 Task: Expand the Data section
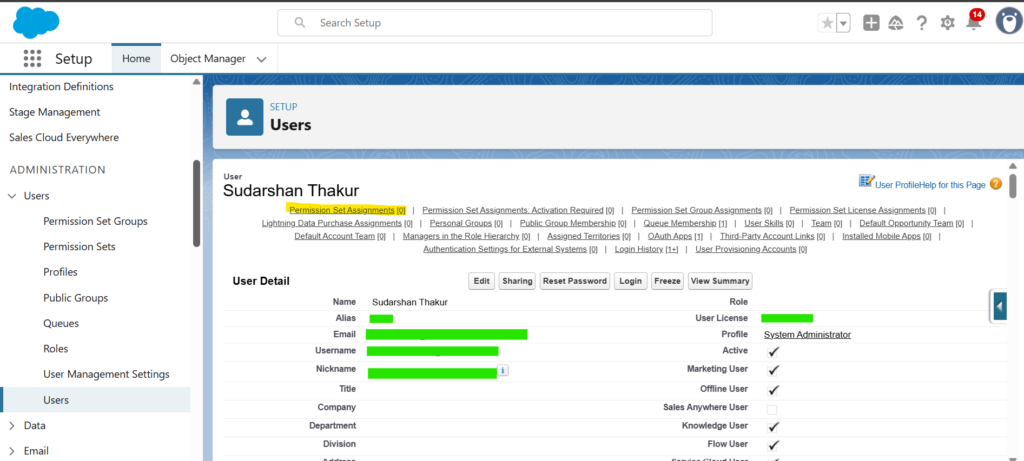(x=12, y=425)
